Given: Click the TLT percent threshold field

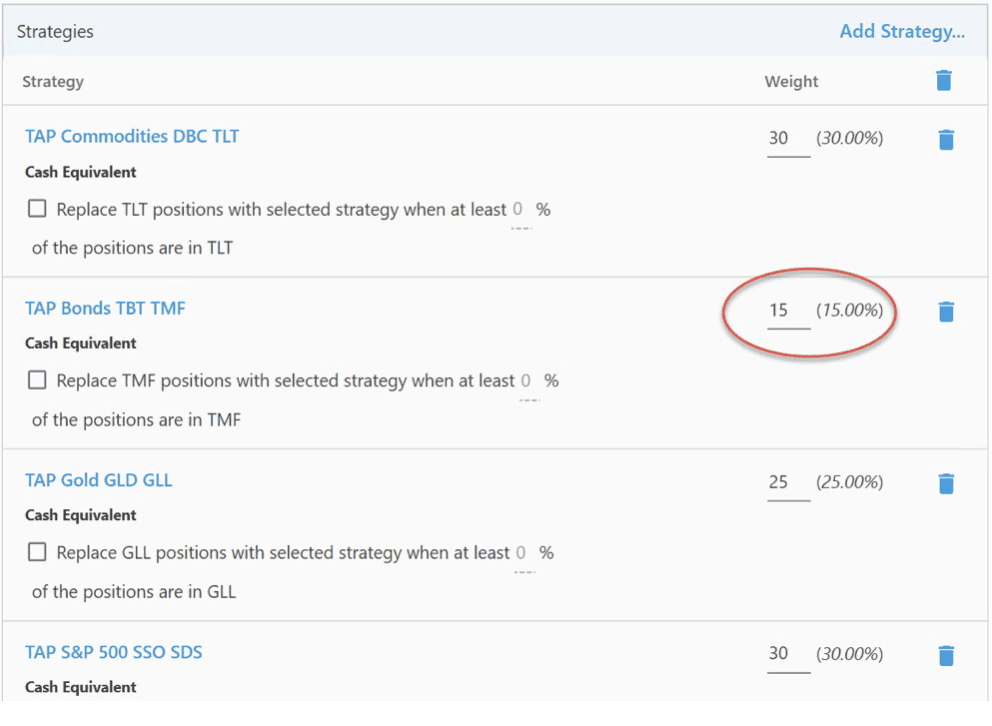Looking at the screenshot, I should coord(519,210).
